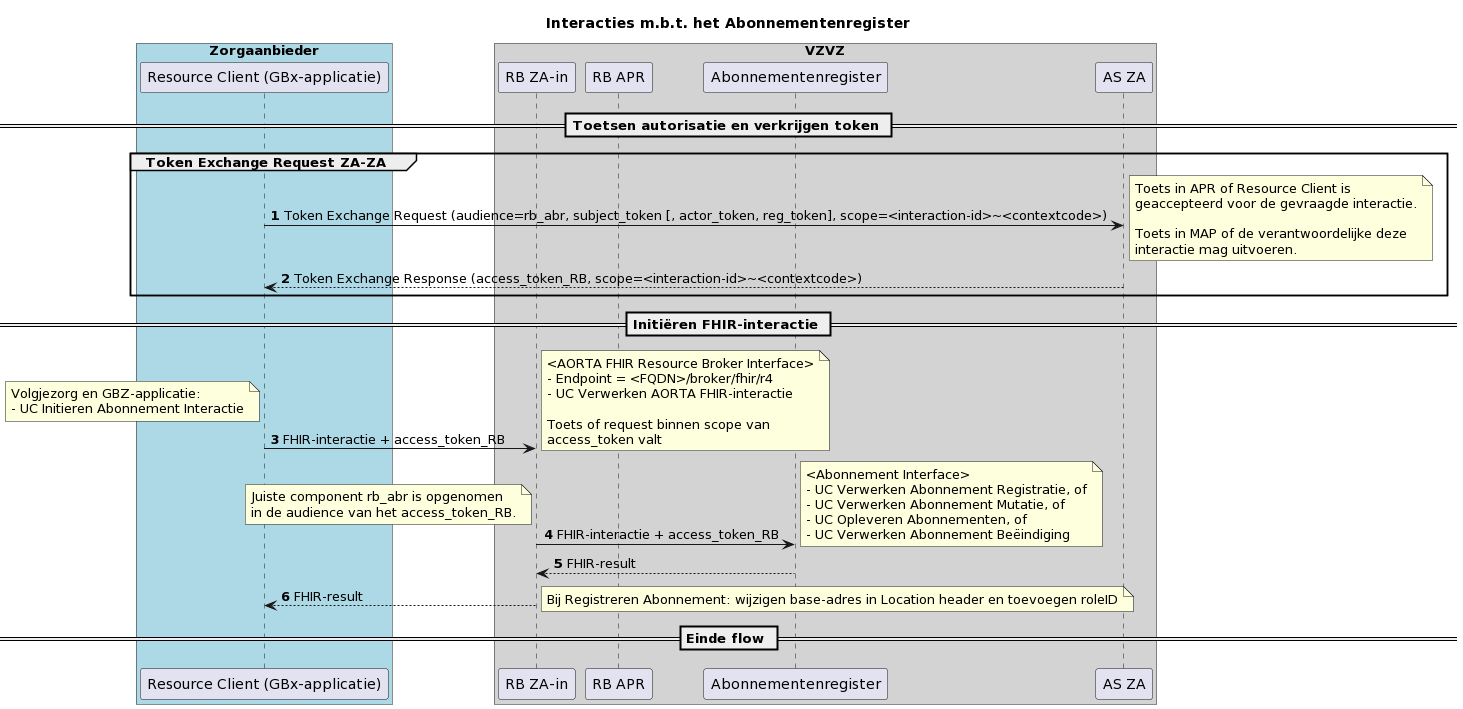The height and width of the screenshot is (709, 1463).
Task: Expand the Toetsen autorisatie en verkrijgen token divider
Action: tap(728, 125)
